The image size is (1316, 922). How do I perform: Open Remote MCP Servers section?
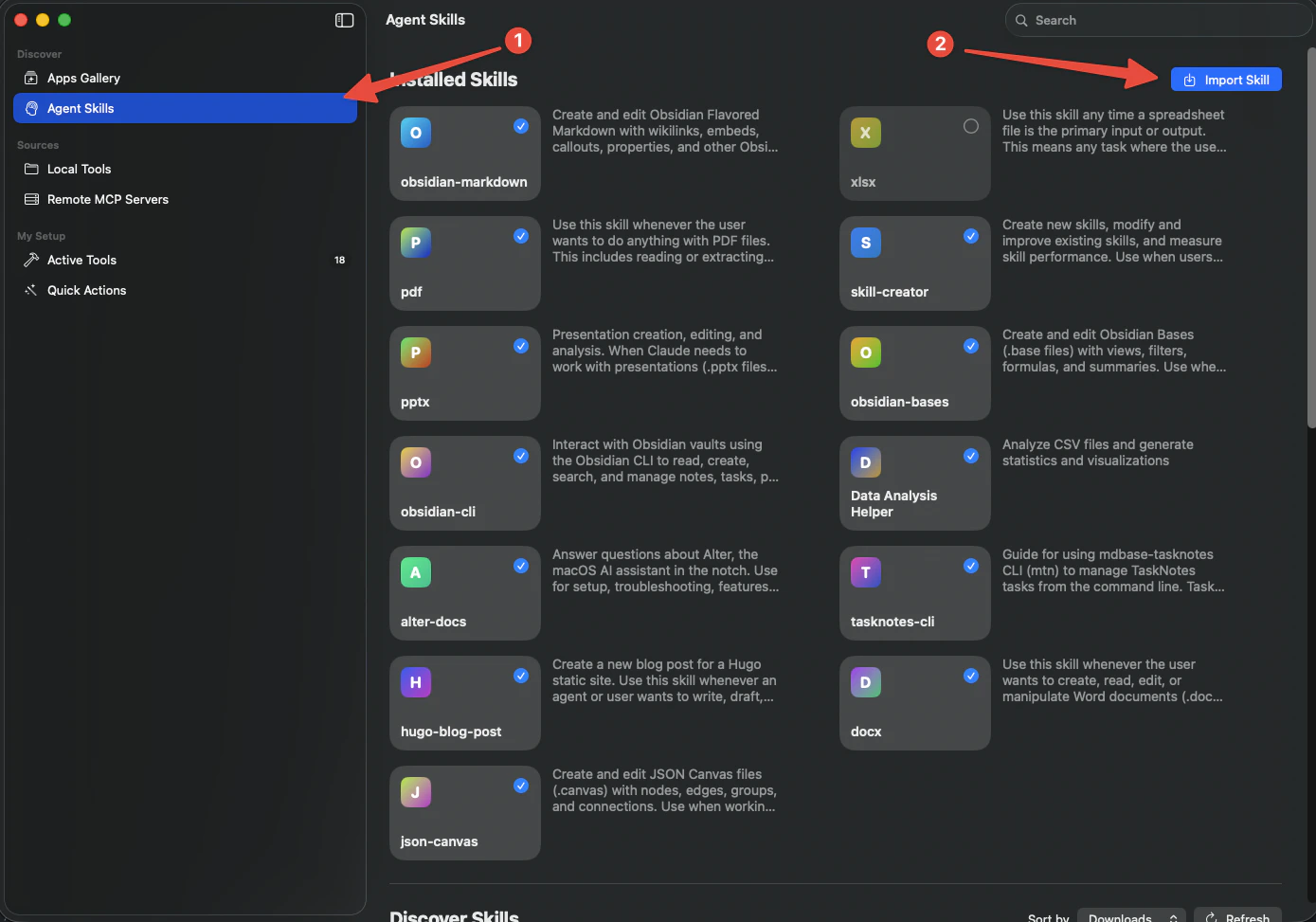coord(185,199)
